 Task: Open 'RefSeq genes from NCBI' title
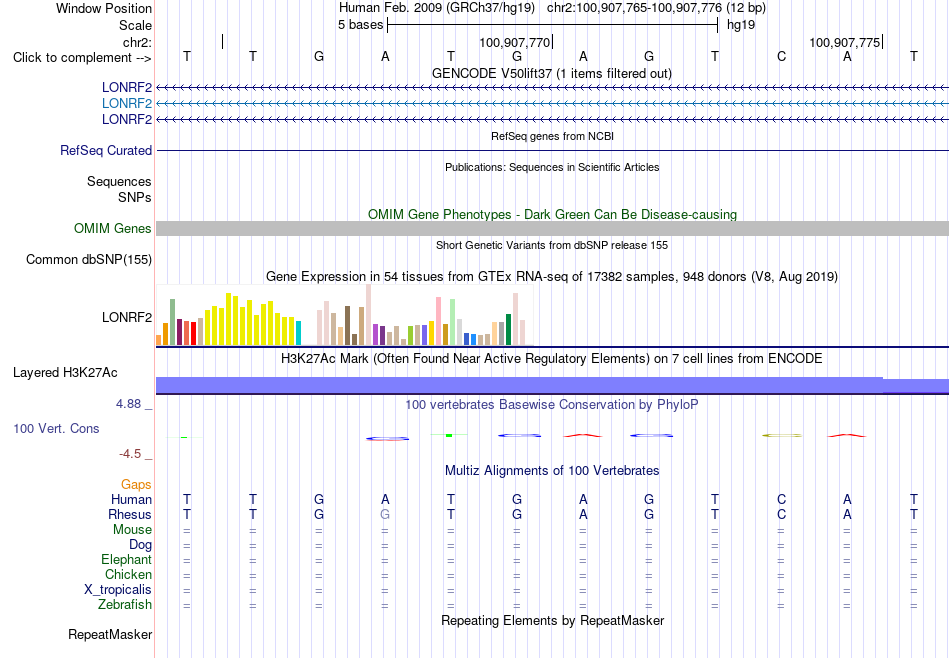point(552,136)
